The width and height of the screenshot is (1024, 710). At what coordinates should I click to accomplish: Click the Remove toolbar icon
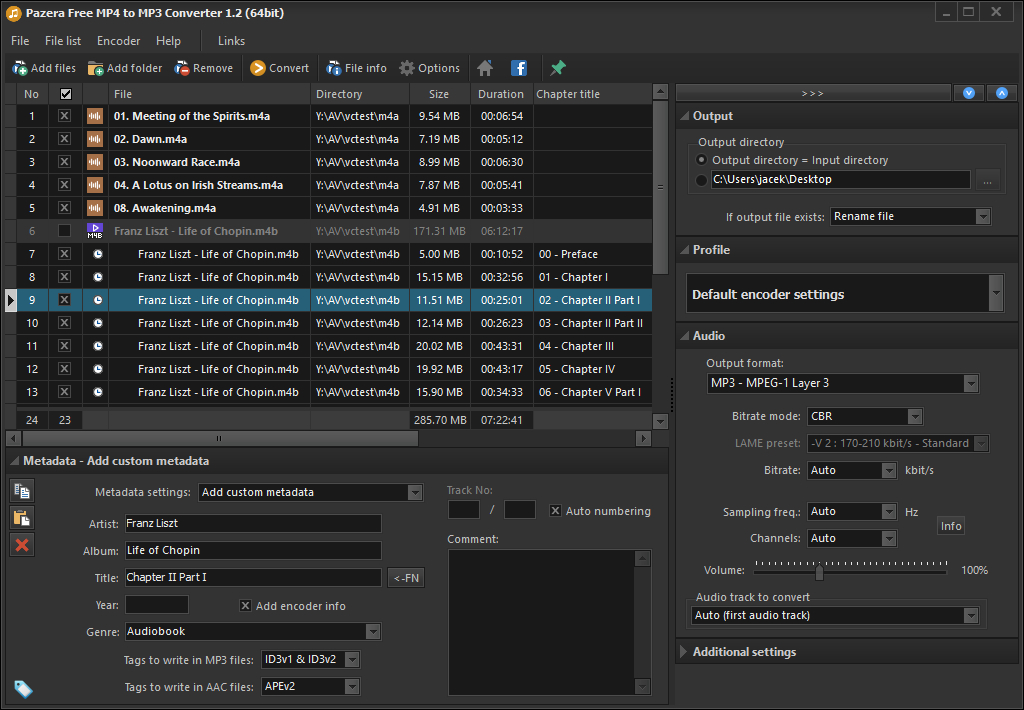[x=182, y=68]
